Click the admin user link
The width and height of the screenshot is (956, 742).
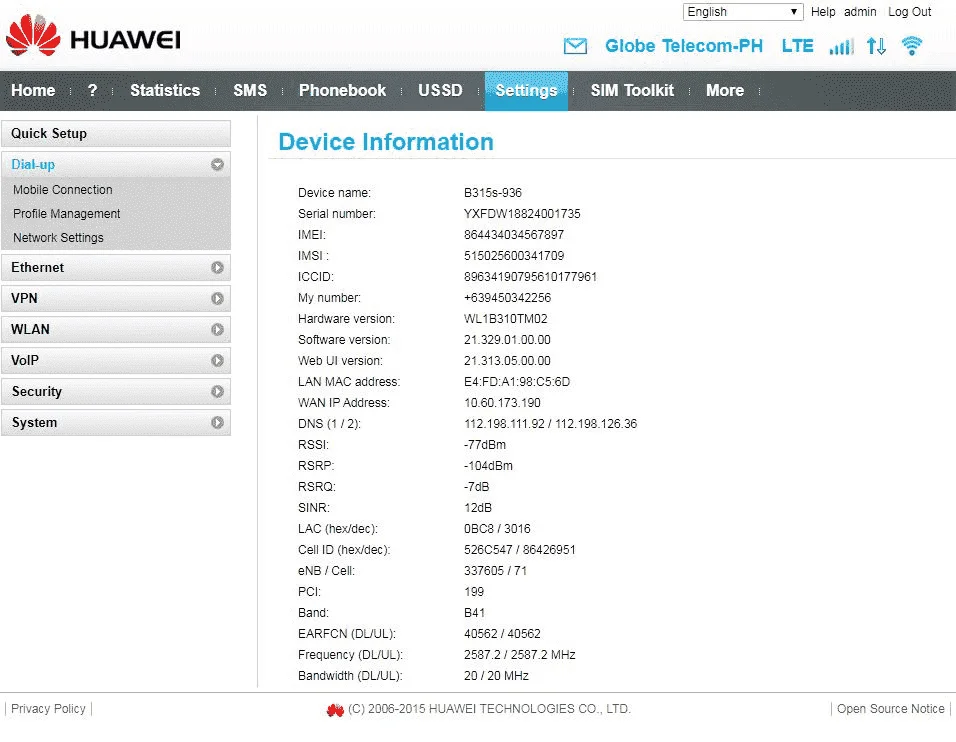(x=860, y=12)
